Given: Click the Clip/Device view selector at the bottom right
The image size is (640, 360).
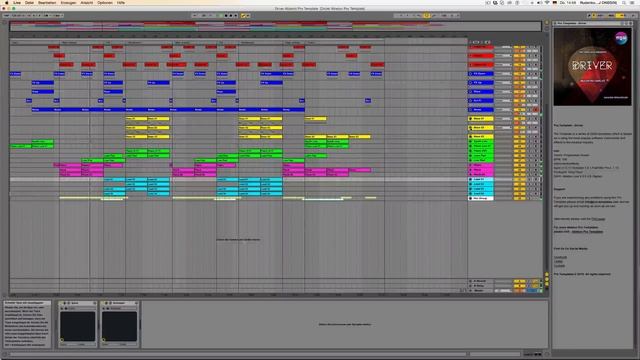Looking at the screenshot, I should point(532,354).
